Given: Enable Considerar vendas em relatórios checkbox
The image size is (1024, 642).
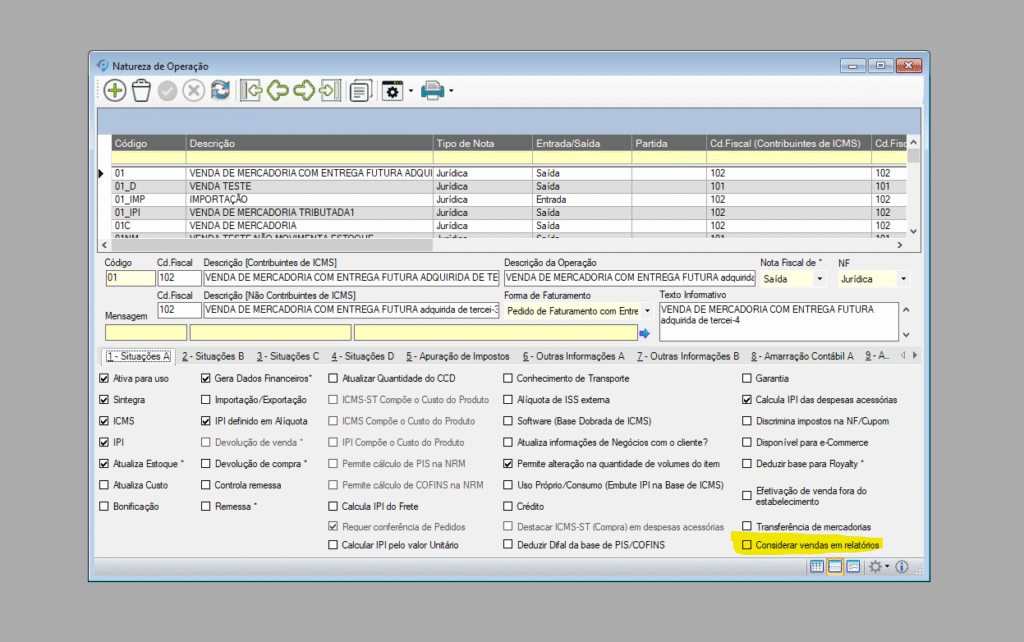Looking at the screenshot, I should [x=747, y=545].
